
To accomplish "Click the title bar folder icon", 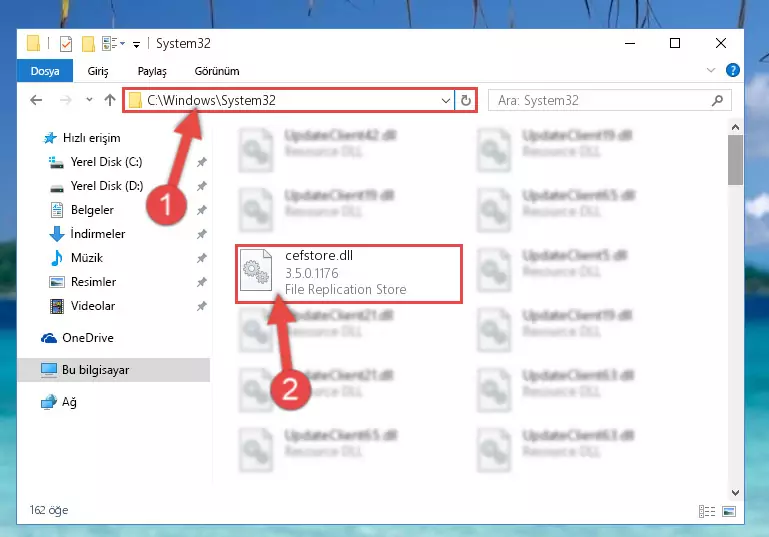I will pyautogui.click(x=33, y=43).
